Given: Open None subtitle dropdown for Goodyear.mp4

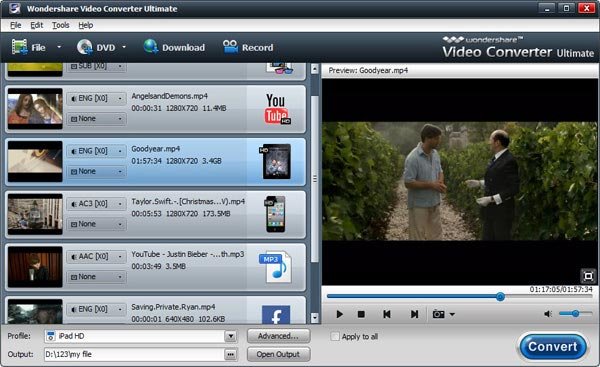Looking at the screenshot, I should [x=96, y=171].
